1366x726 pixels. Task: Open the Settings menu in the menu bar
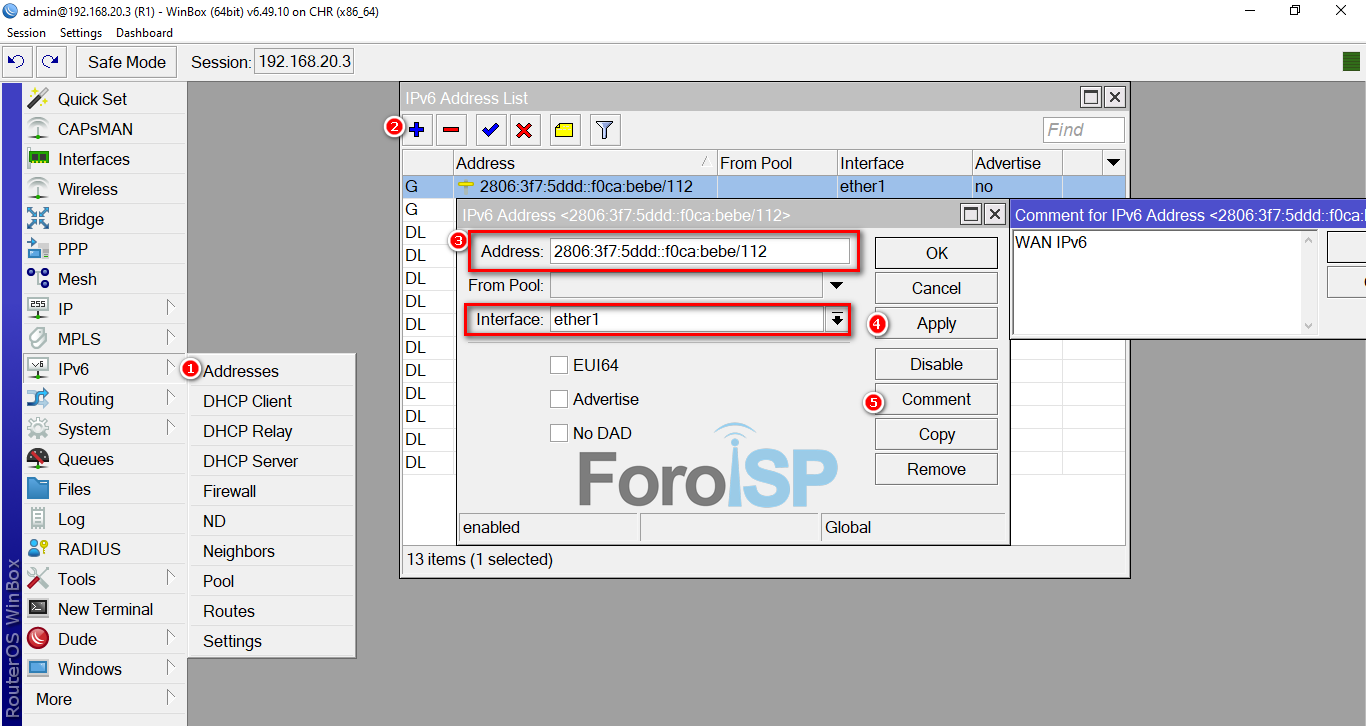(81, 33)
